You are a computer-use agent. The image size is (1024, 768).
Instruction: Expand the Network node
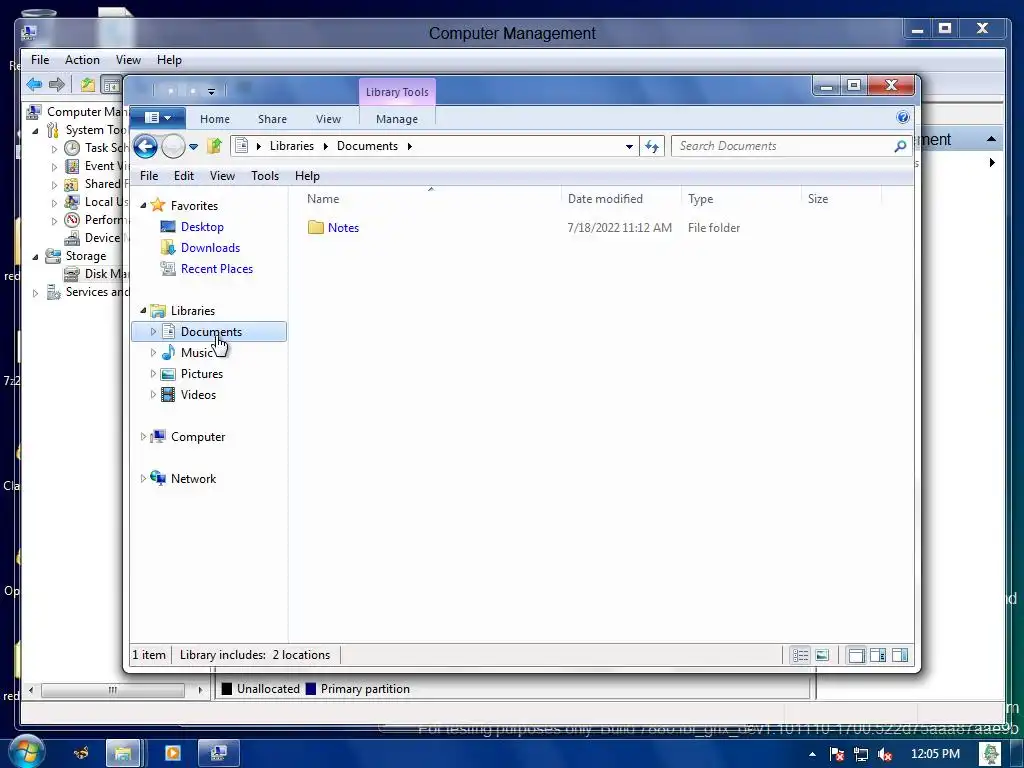[x=144, y=479]
